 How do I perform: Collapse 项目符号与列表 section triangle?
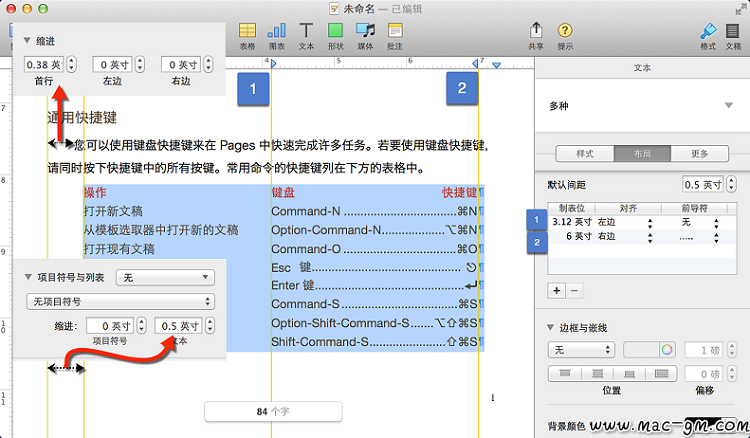click(28, 277)
